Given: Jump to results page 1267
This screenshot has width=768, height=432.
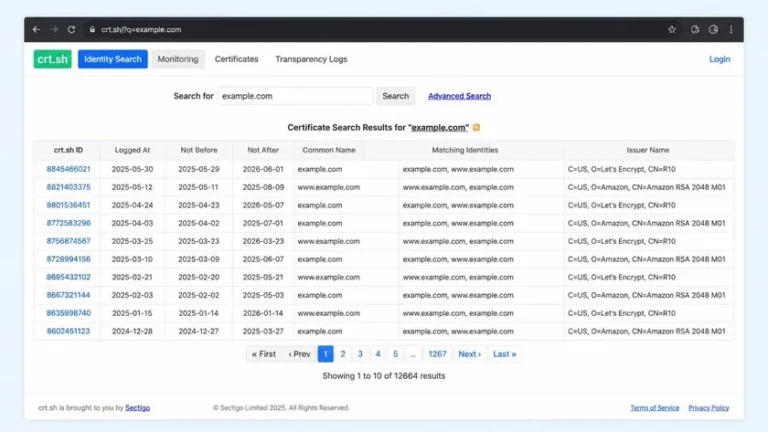Looking at the screenshot, I should (x=437, y=354).
